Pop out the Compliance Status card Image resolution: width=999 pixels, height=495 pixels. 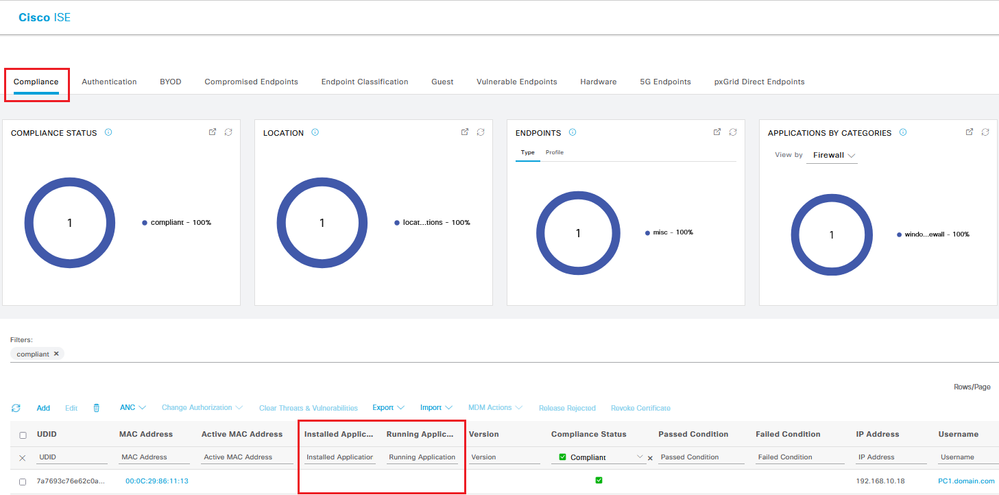pos(213,132)
